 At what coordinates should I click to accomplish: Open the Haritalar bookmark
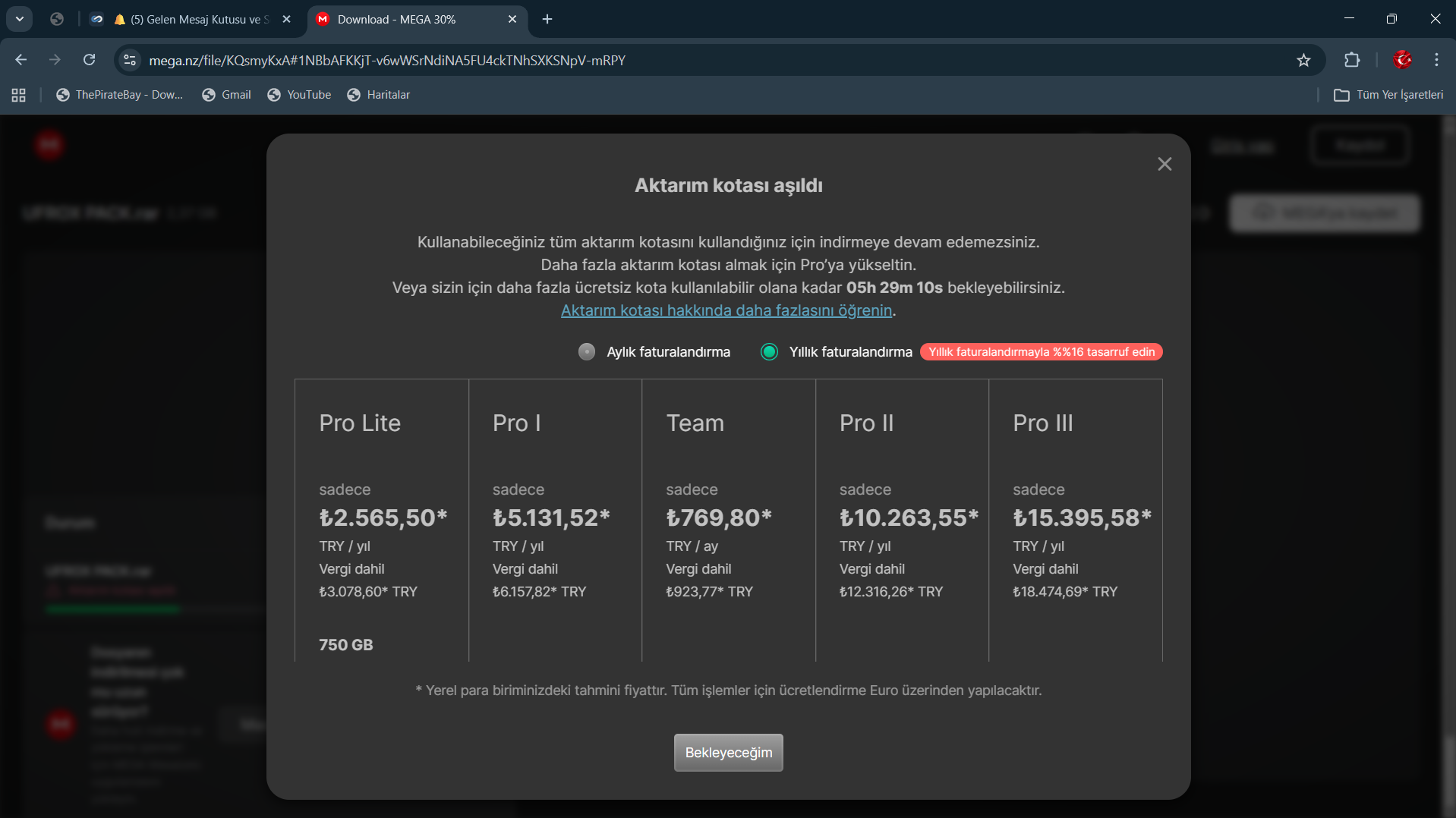coord(379,95)
